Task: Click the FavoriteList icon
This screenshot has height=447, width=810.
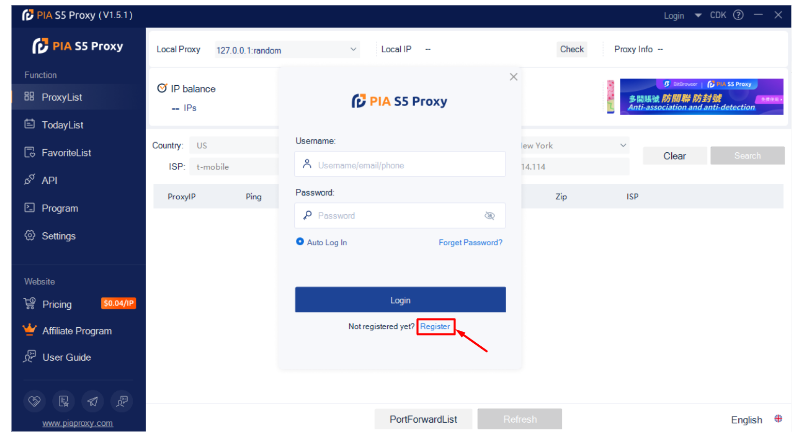Action: click(x=29, y=152)
